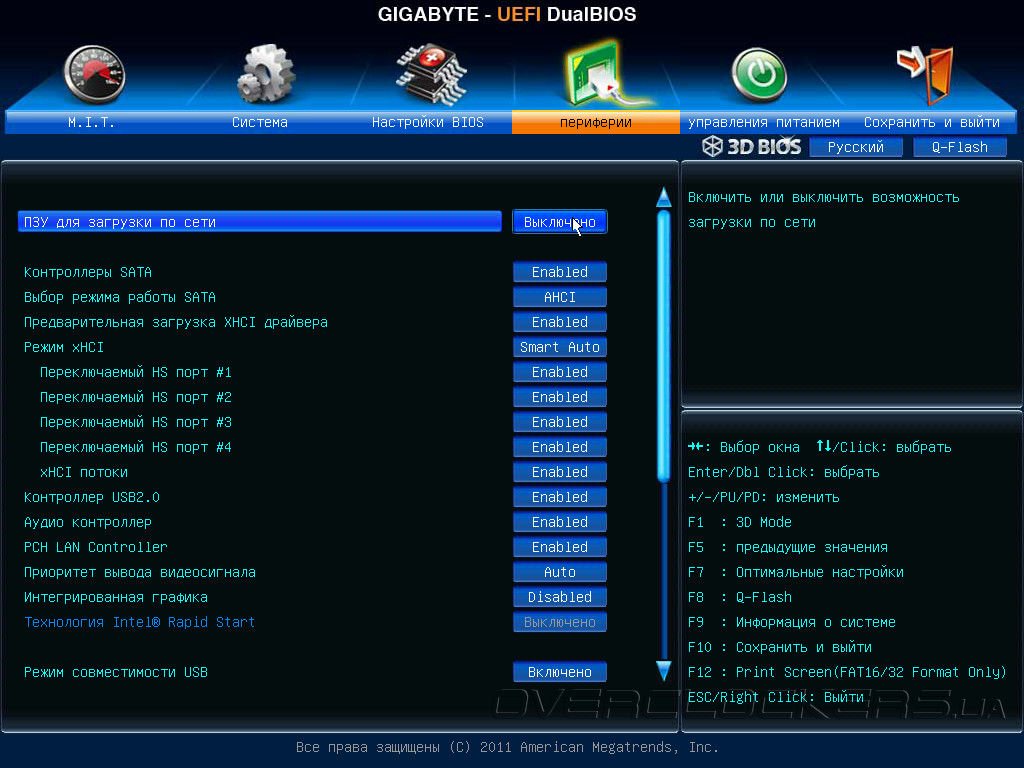Toggle HS port #2 Enabled value
Image resolution: width=1024 pixels, height=768 pixels.
click(x=560, y=397)
